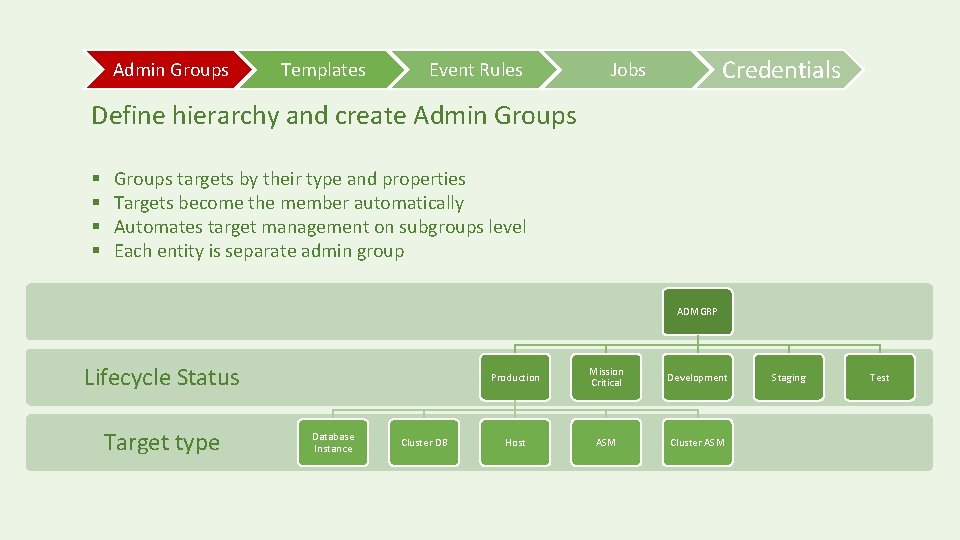Click the heading Define hierarchy and create Admin Groups
The image size is (960, 540).
pyautogui.click(x=334, y=116)
